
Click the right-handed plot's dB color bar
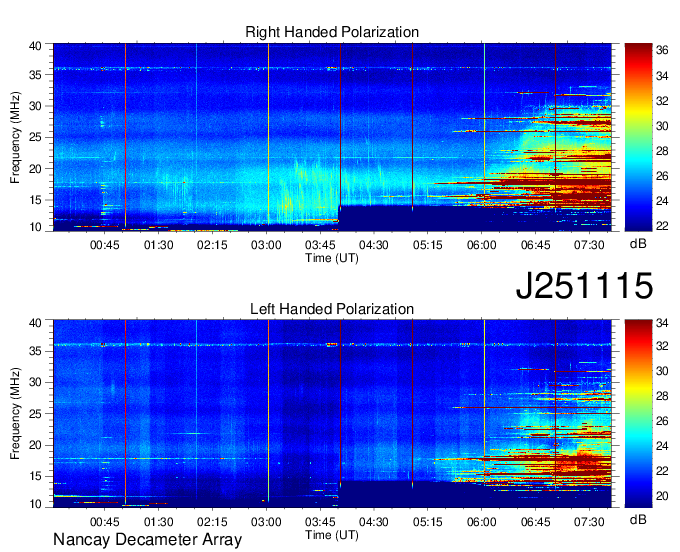tap(637, 135)
